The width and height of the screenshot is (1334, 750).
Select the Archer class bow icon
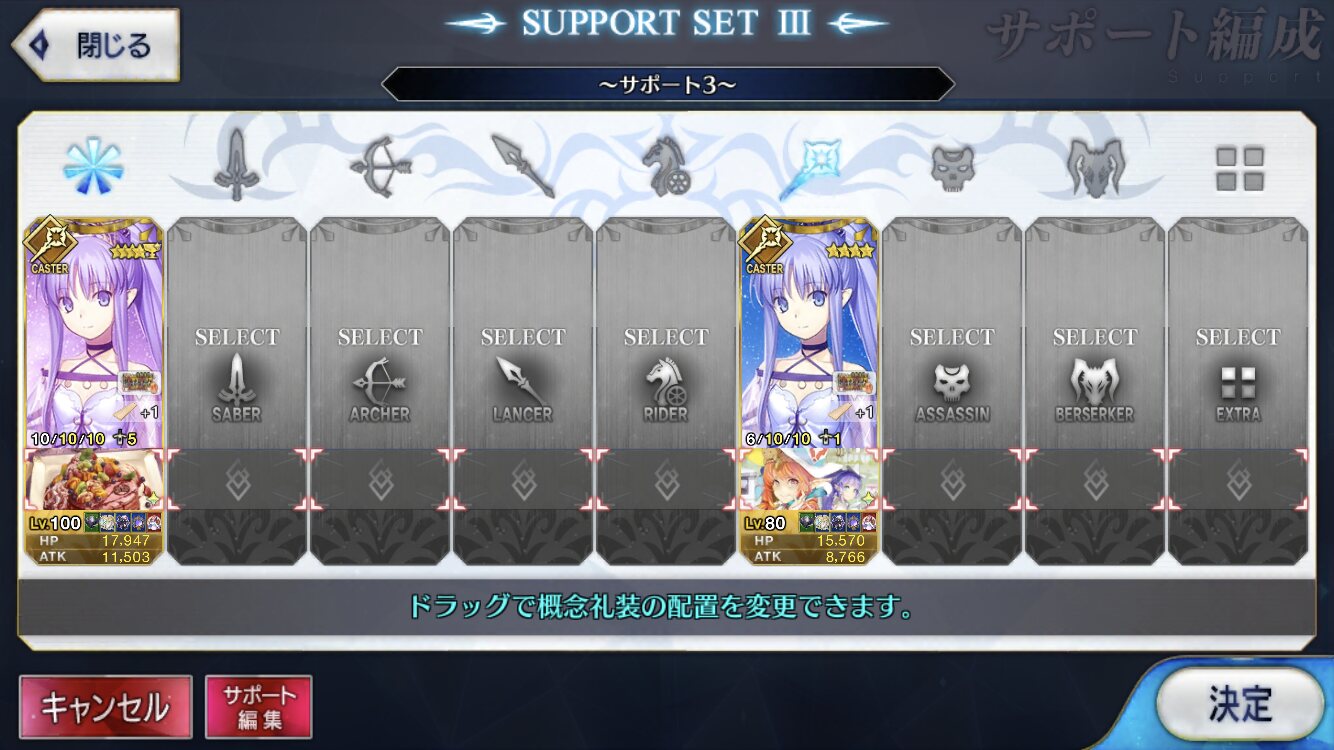379,166
